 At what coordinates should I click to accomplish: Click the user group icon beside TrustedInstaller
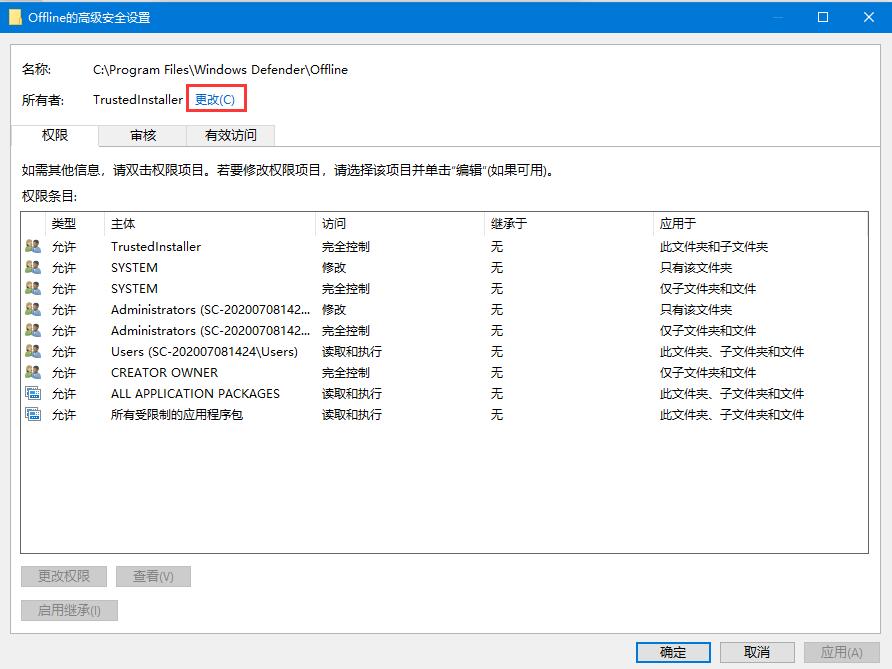32,246
